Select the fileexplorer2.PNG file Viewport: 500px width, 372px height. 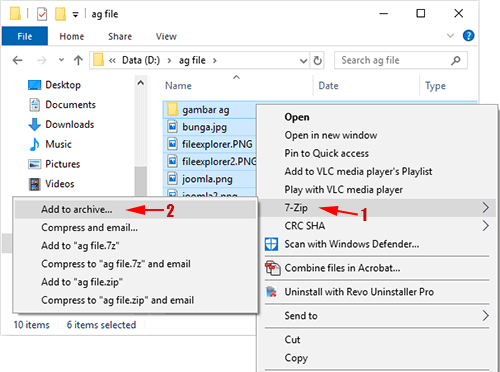(x=210, y=162)
